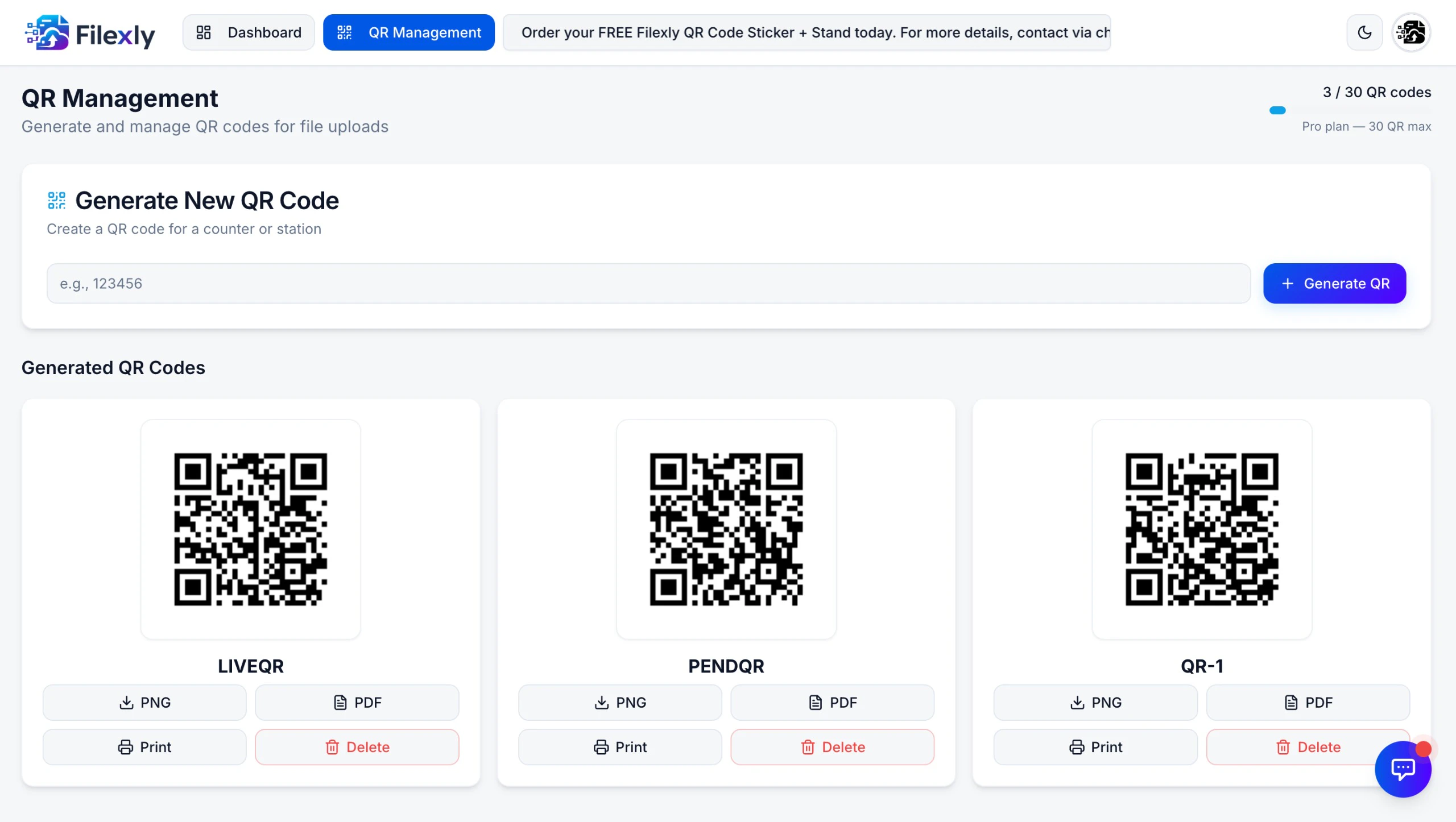
Task: Click the free QR sticker announcement banner
Action: (807, 32)
